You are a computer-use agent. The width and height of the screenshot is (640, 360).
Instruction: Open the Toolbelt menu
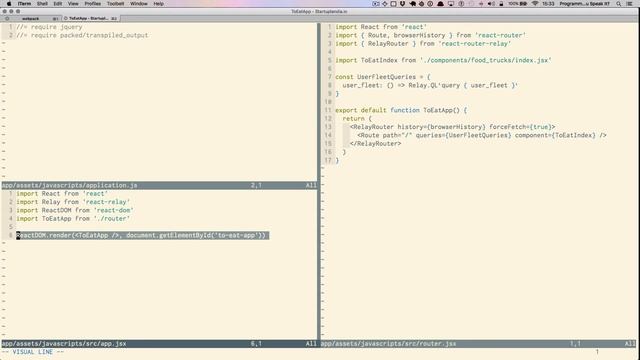(x=116, y=4)
